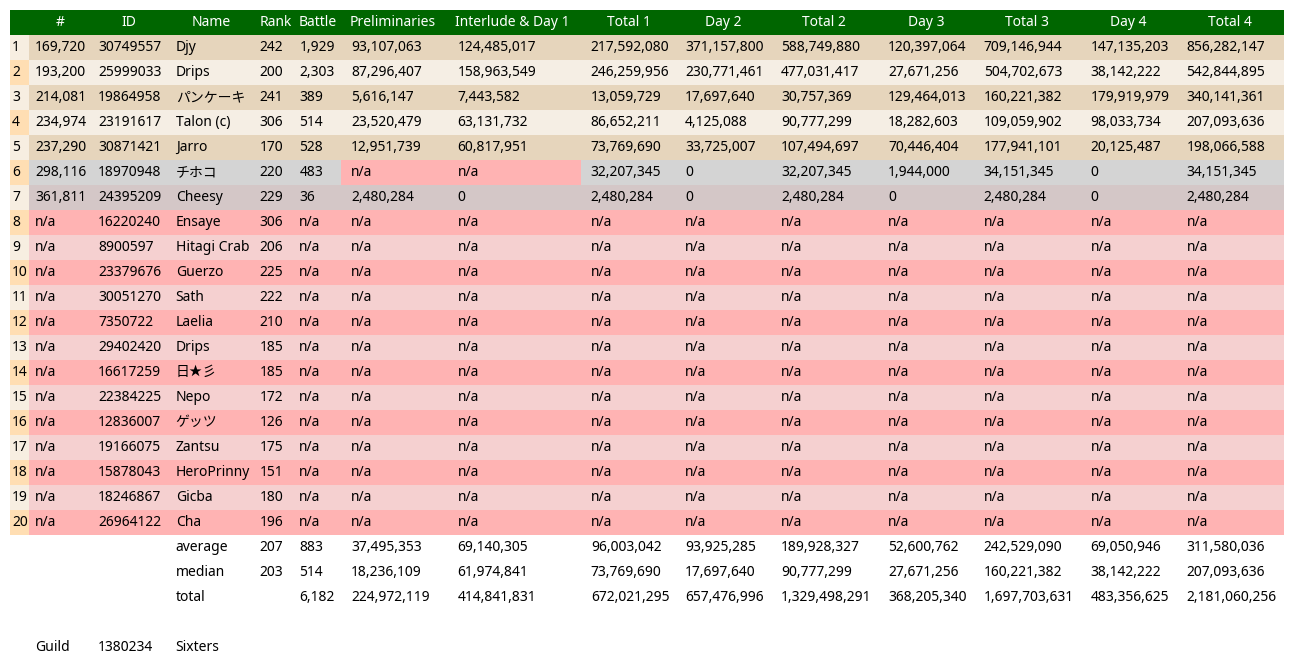Image resolution: width=1293 pixels, height=670 pixels.
Task: Select Preliminaries value 93,107,063
Action: point(386,46)
